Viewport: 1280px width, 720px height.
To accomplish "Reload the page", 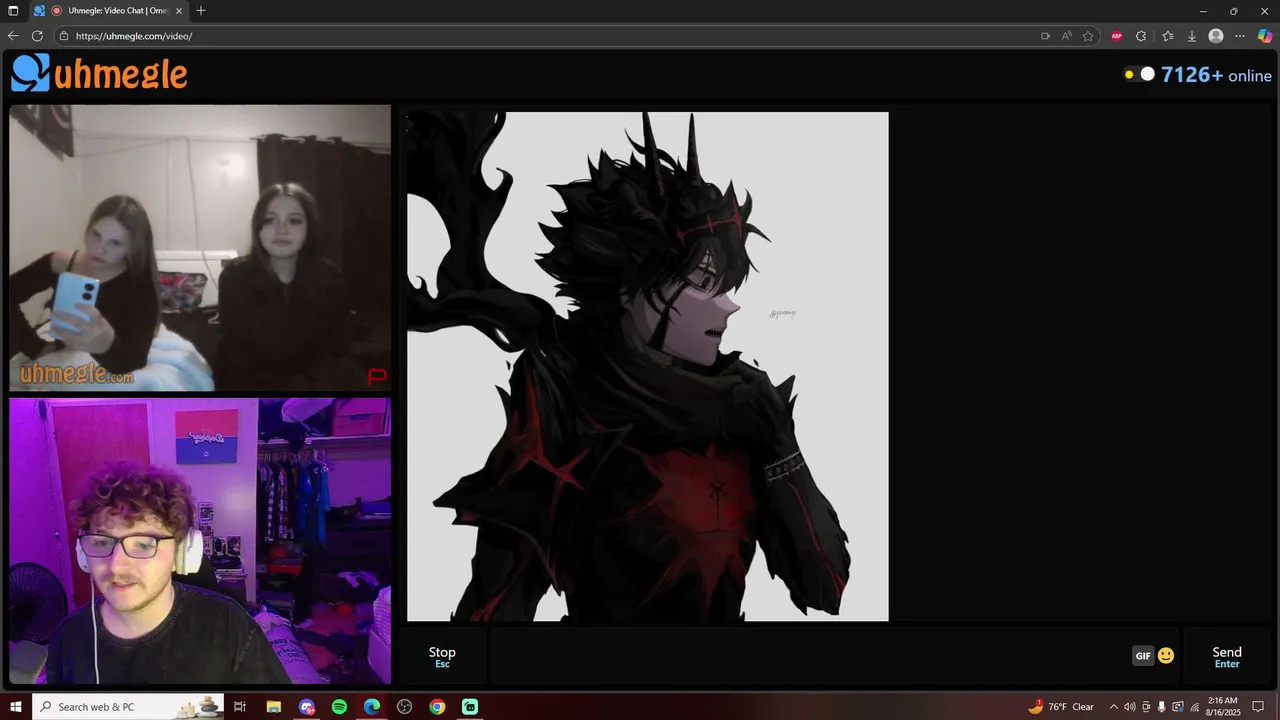I will (37, 36).
